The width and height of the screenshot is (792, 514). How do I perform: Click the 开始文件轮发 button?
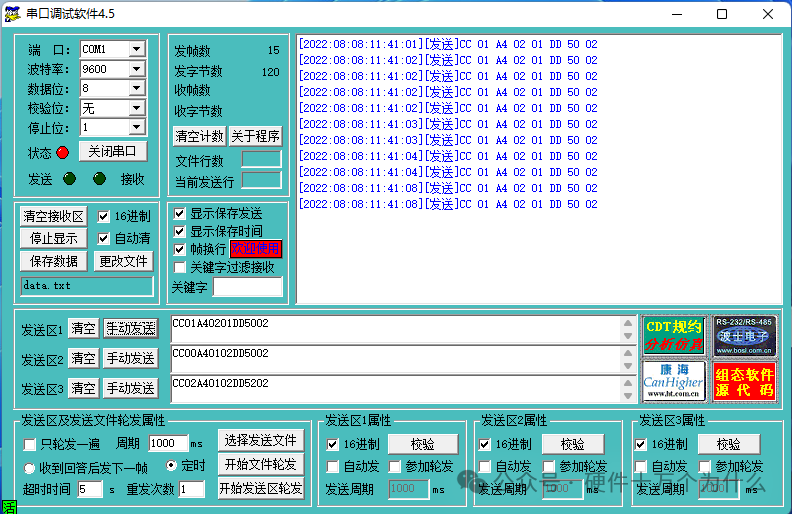click(261, 464)
